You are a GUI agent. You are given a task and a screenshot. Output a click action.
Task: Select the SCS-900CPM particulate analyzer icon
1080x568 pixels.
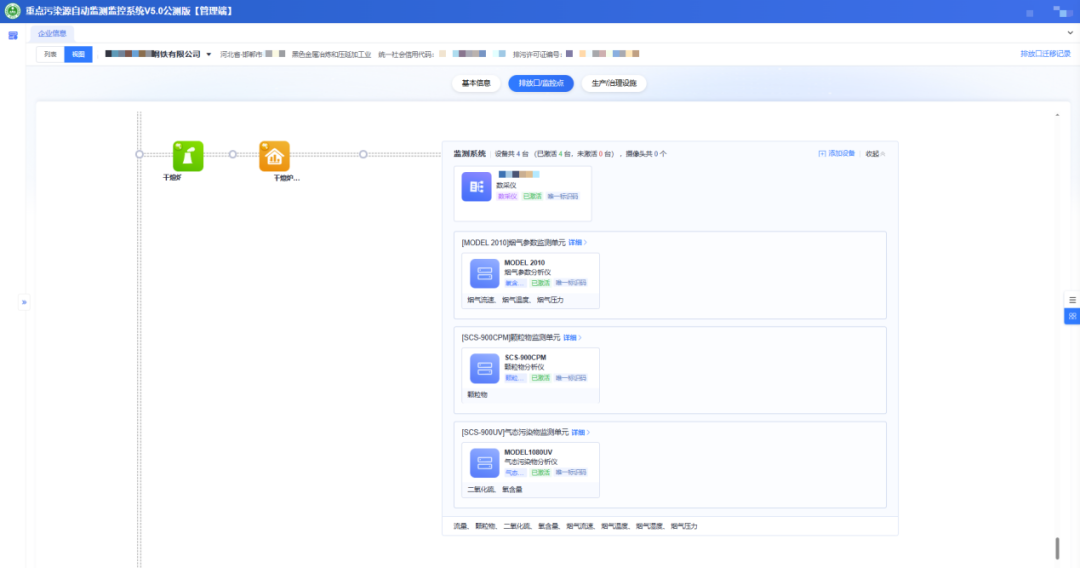point(485,368)
